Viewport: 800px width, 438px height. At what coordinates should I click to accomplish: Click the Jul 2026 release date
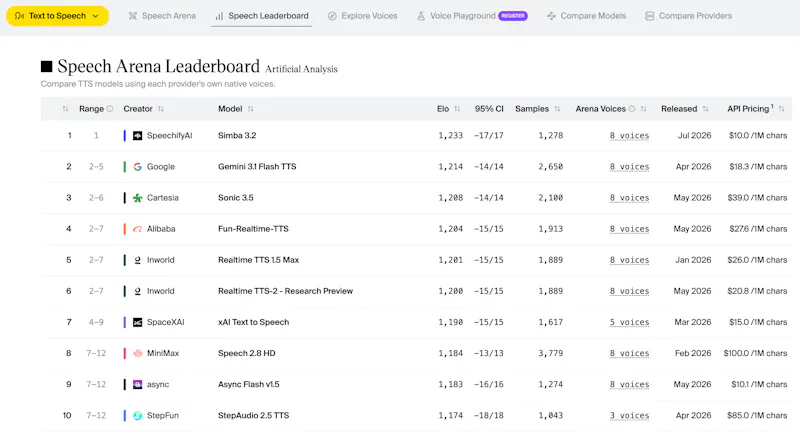tap(694, 136)
